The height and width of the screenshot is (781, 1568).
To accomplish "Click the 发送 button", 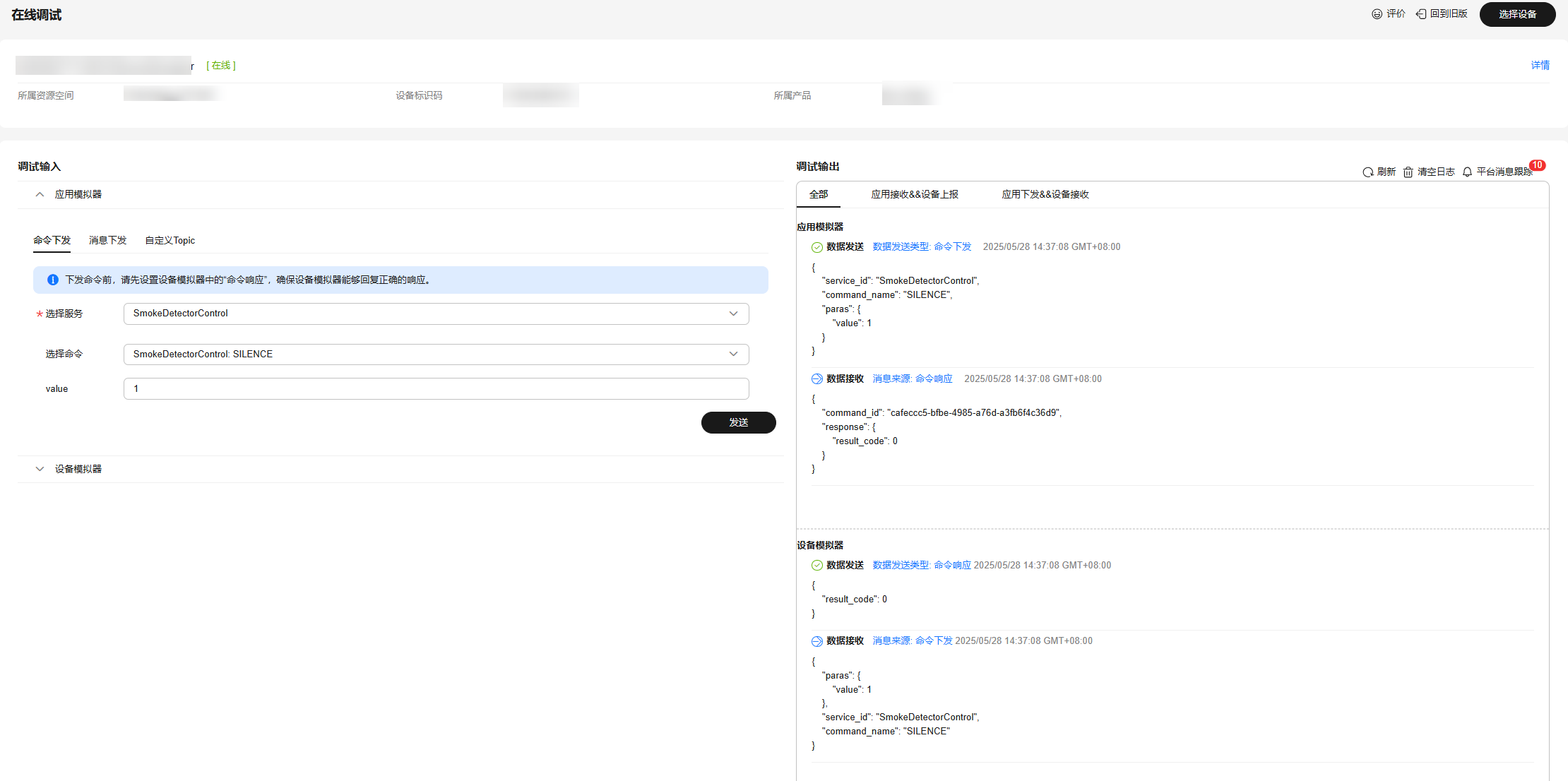I will (x=739, y=422).
